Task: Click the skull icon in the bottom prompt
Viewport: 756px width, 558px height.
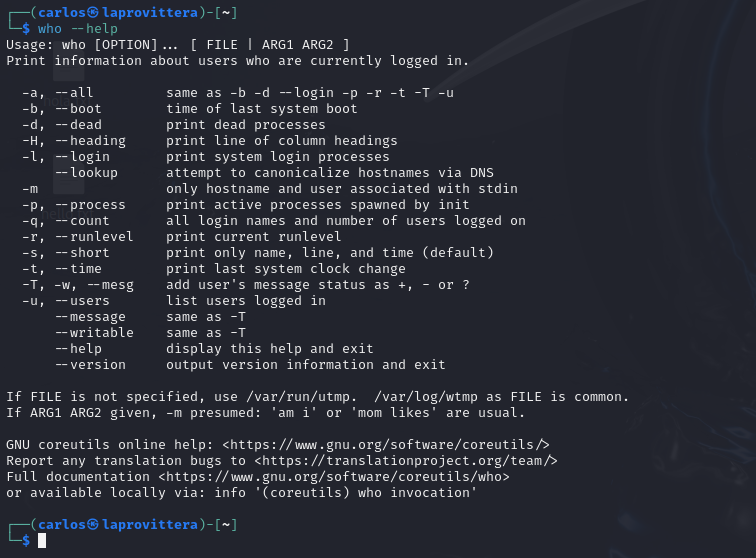Action: [x=94, y=524]
